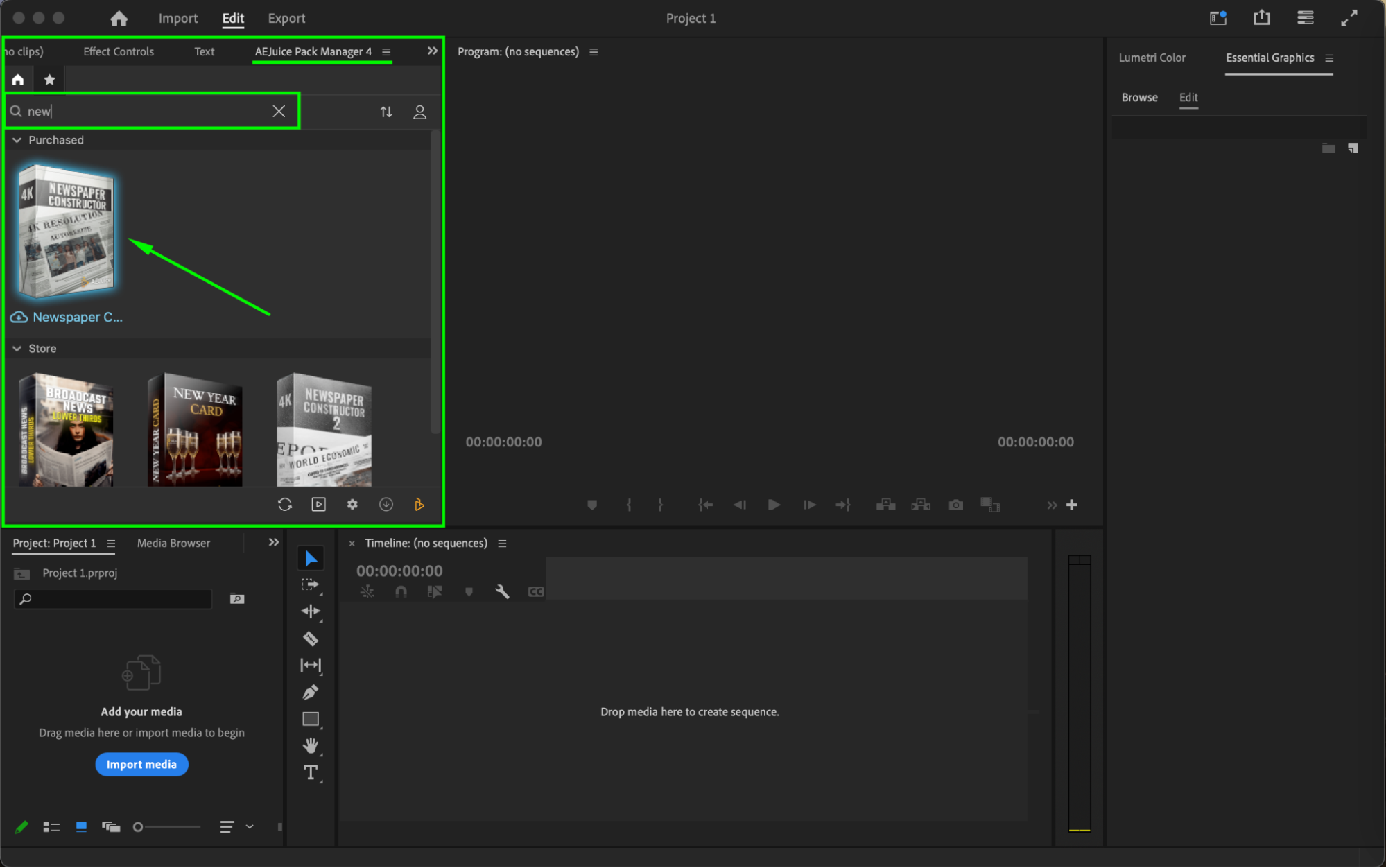Collapse the Purchased section
Viewport: 1386px width, 868px height.
pos(17,140)
